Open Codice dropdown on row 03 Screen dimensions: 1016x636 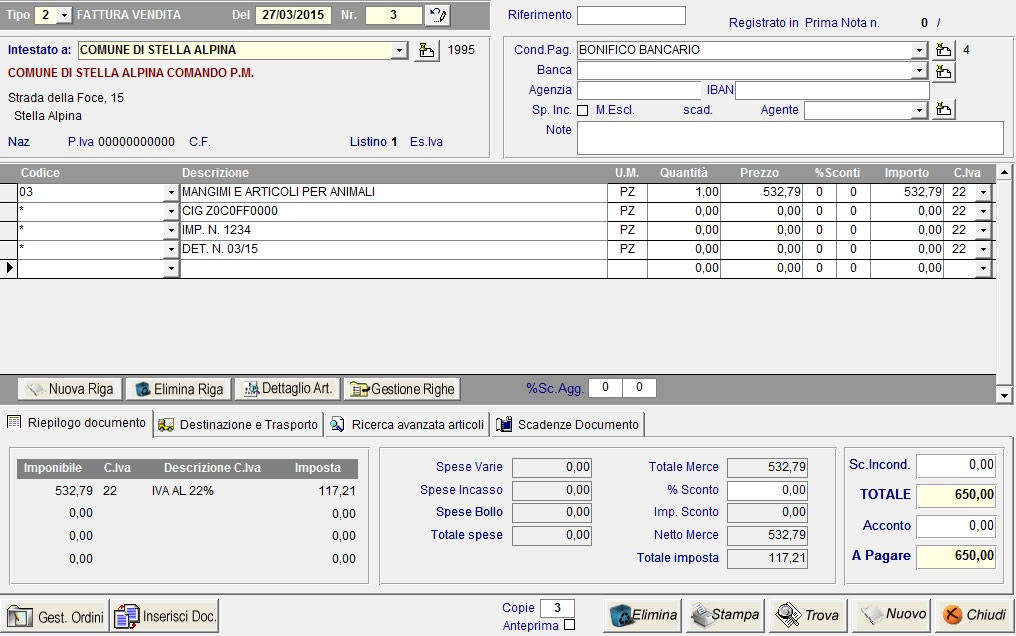171,192
